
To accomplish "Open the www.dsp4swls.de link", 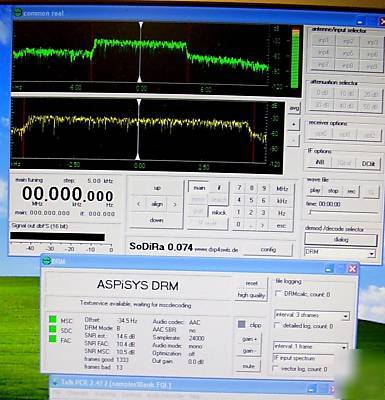I will tap(216, 249).
